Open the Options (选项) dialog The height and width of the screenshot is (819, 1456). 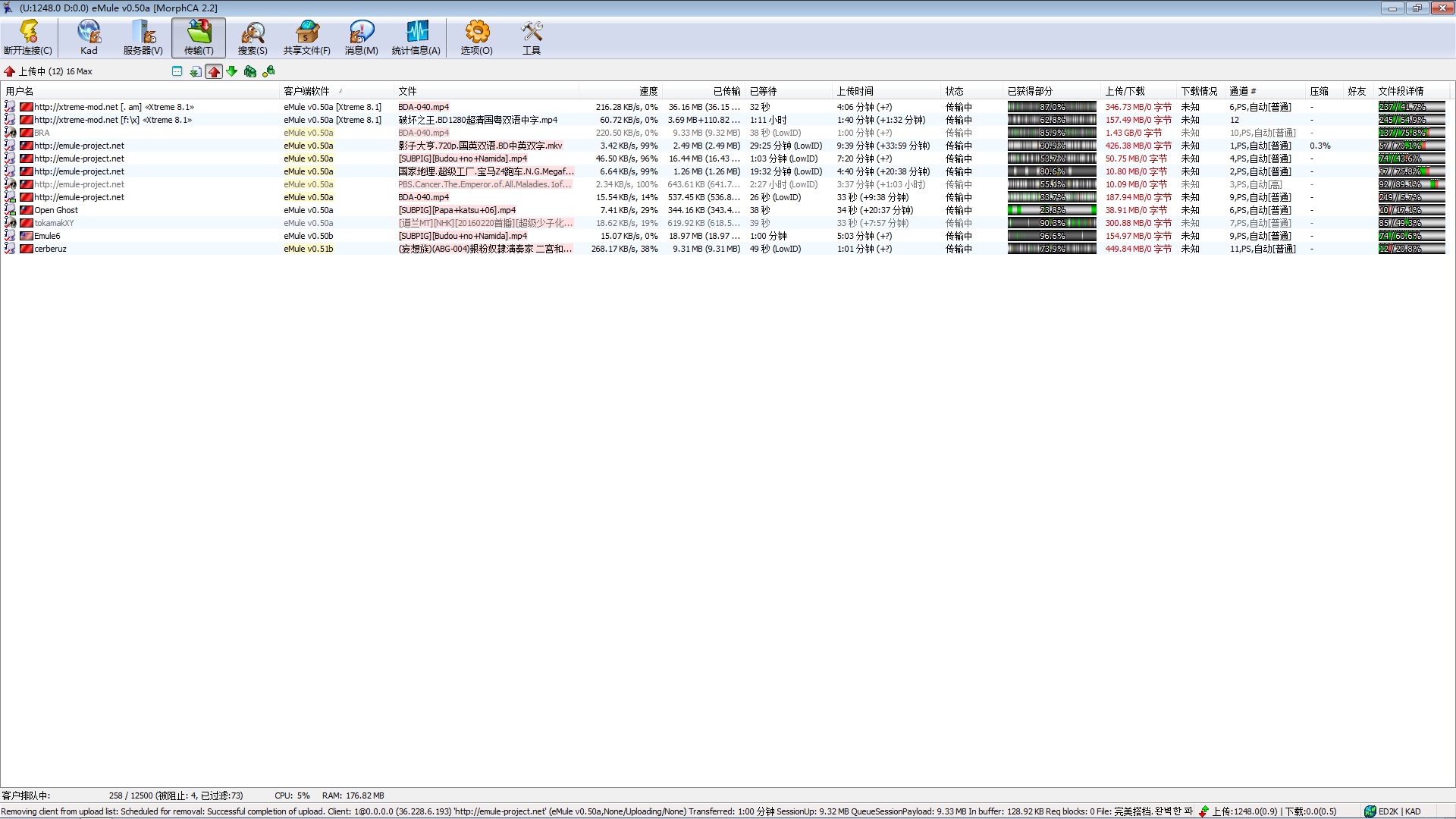476,38
